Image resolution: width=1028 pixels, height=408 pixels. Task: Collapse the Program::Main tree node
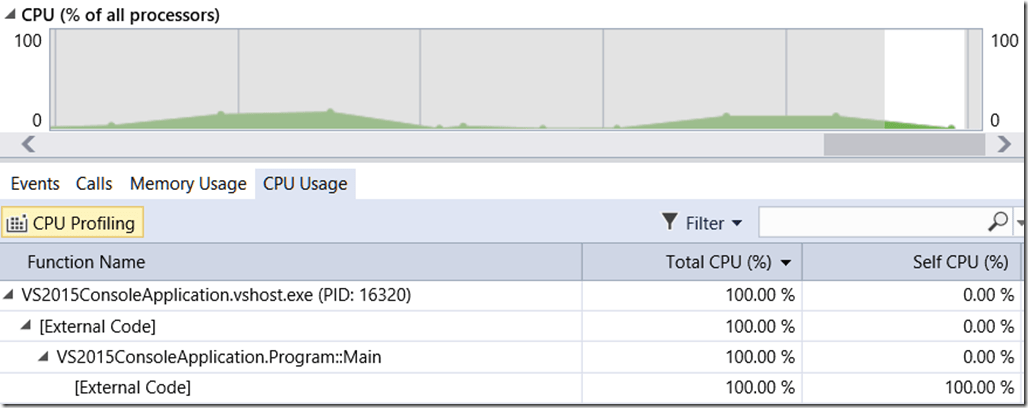(x=45, y=357)
